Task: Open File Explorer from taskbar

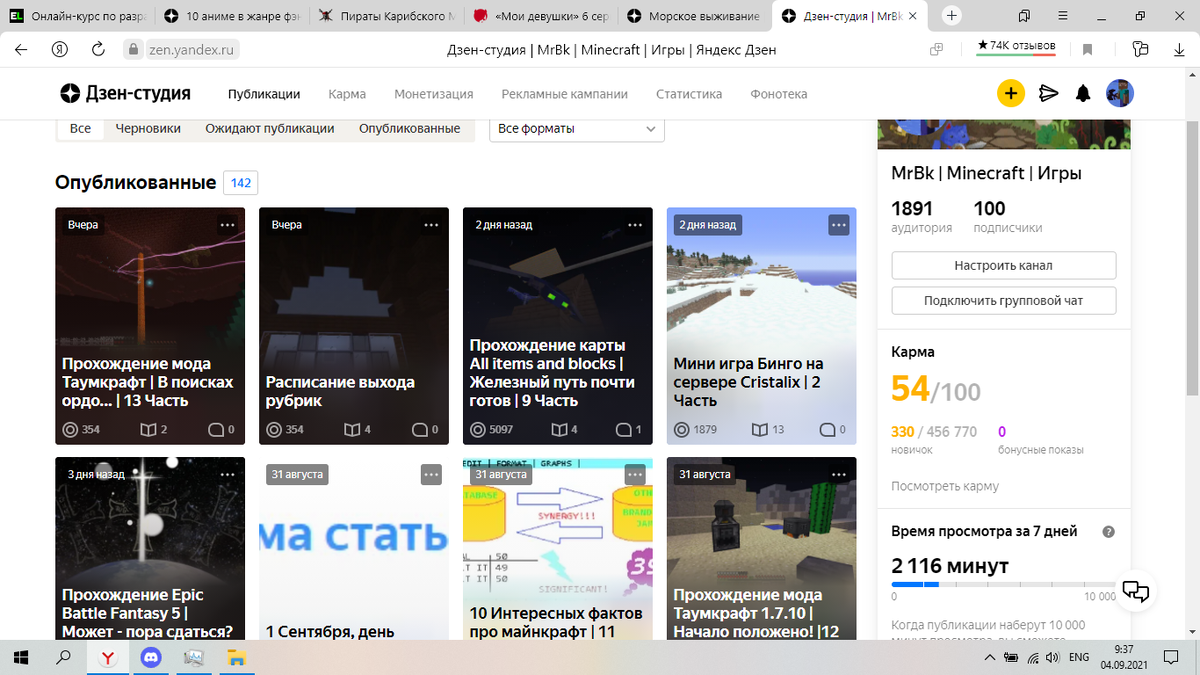Action: pos(237,658)
